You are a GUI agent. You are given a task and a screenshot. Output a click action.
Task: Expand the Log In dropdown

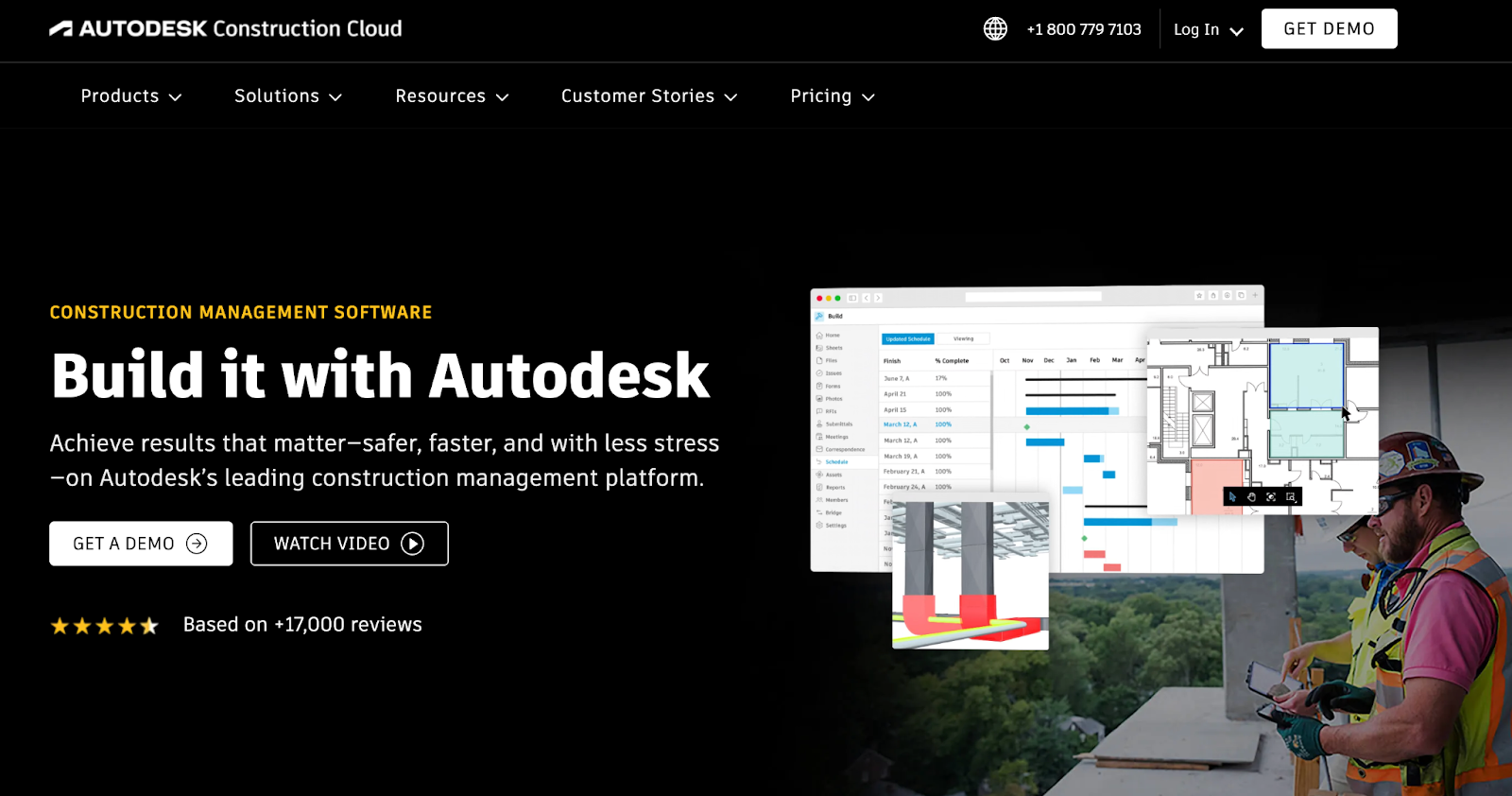tap(1209, 30)
